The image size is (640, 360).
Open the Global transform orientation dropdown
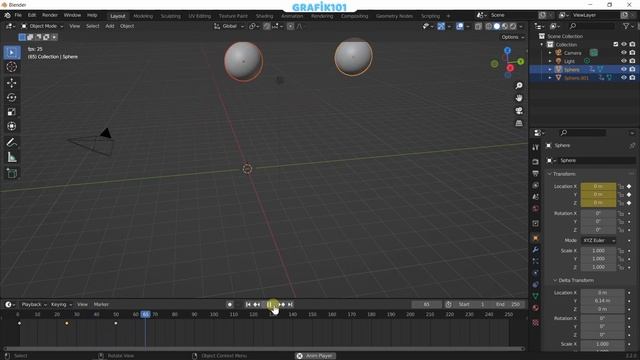[229, 26]
